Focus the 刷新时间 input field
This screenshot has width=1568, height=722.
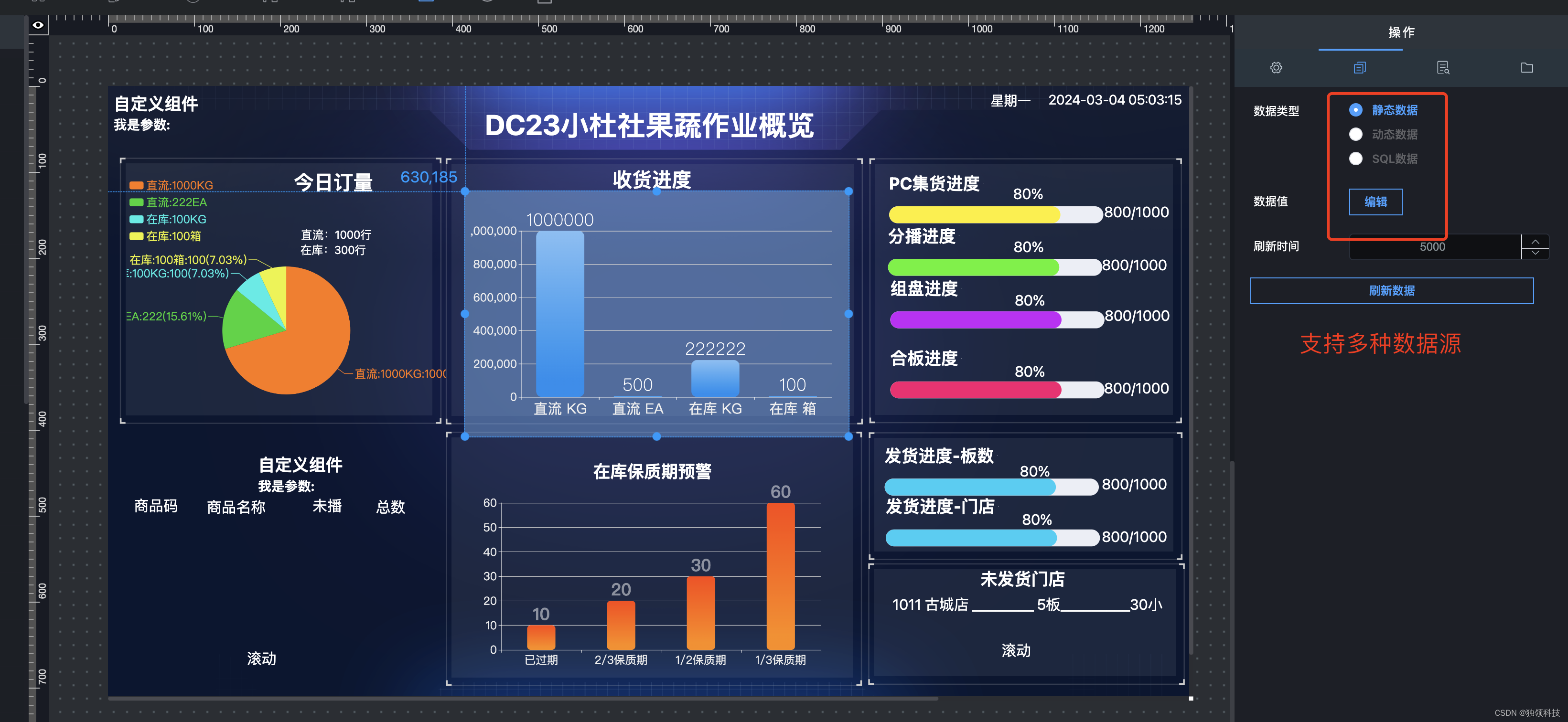point(1432,247)
